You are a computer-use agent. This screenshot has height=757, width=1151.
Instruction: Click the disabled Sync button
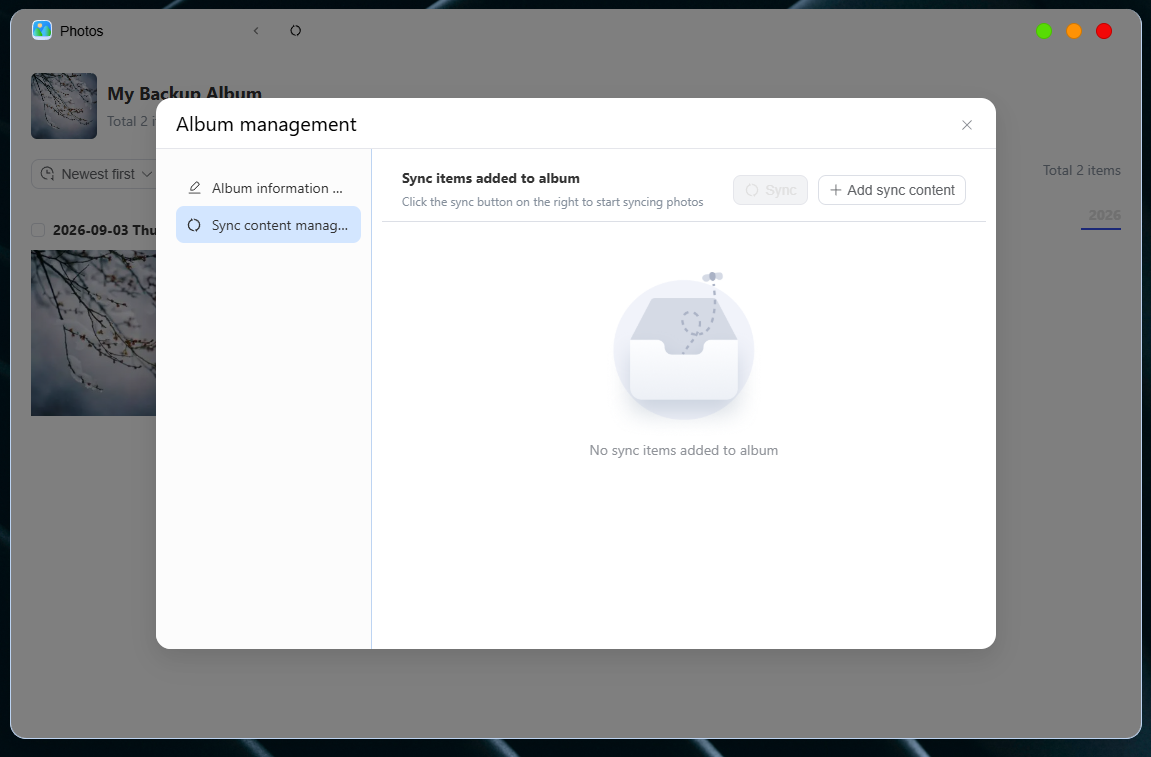[x=770, y=190]
